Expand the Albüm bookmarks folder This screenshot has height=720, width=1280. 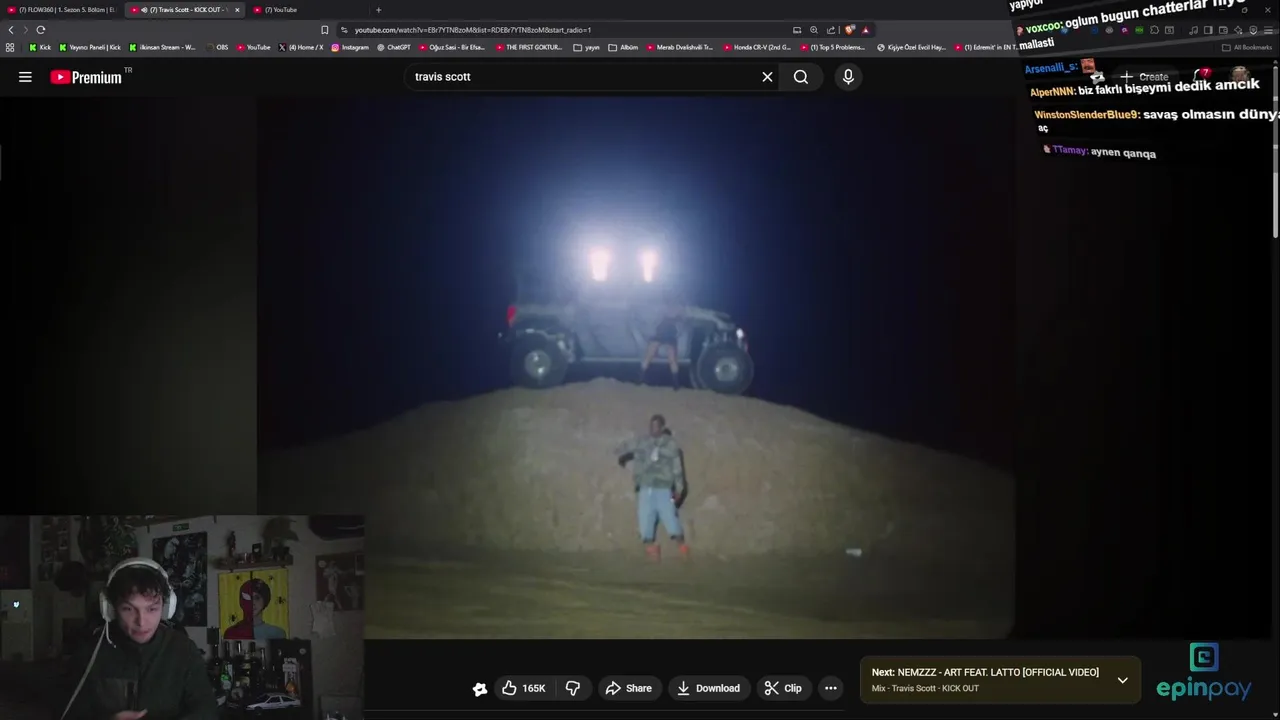tap(623, 47)
